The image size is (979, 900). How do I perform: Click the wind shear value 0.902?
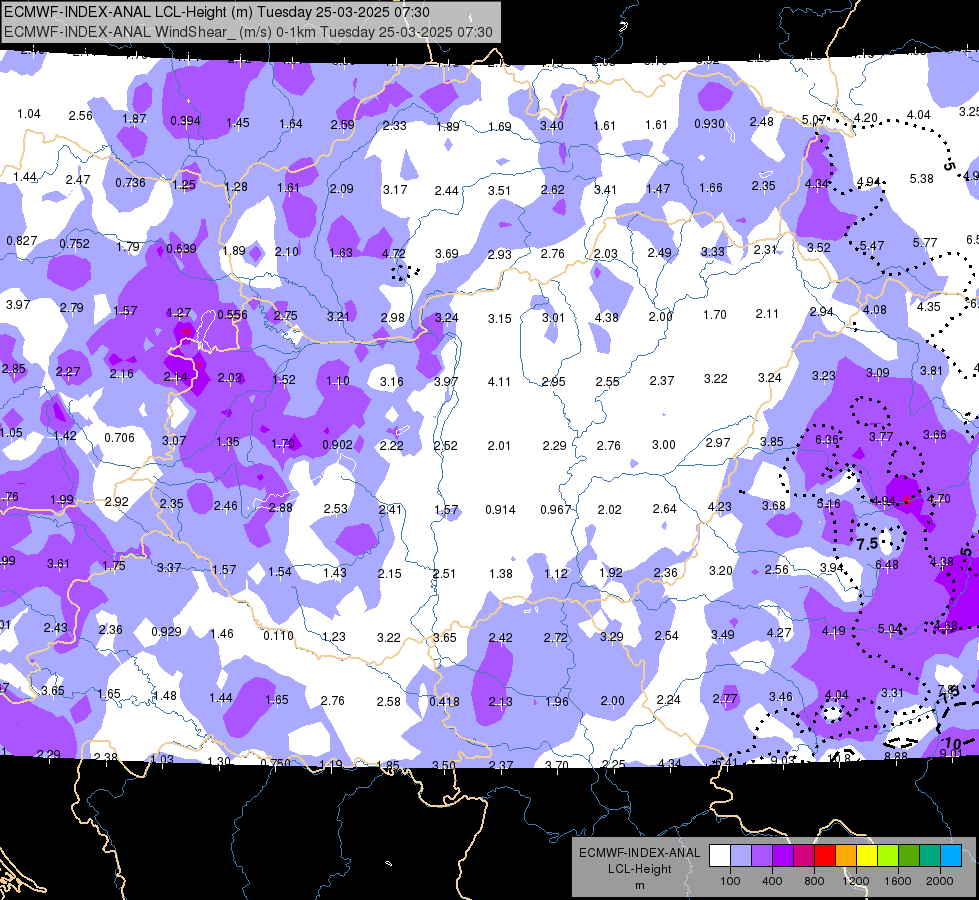(337, 445)
